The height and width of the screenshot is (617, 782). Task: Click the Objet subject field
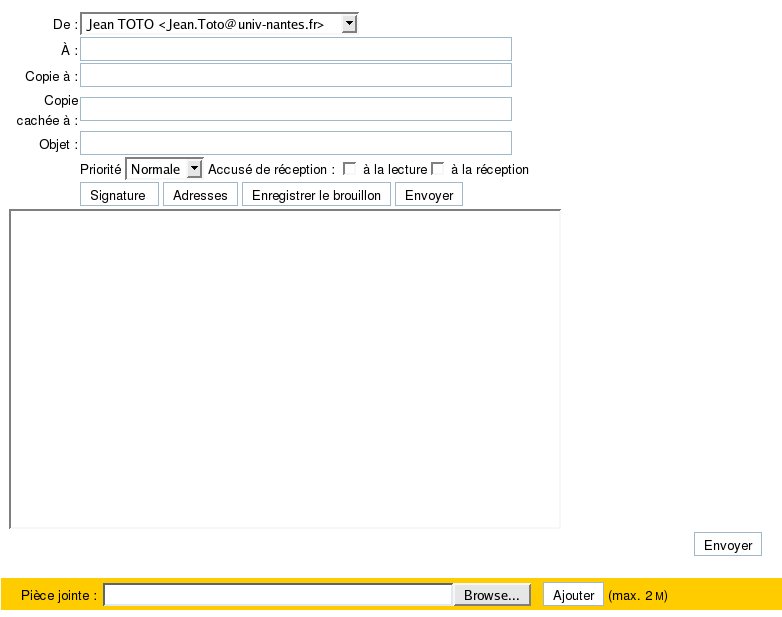pyautogui.click(x=296, y=143)
